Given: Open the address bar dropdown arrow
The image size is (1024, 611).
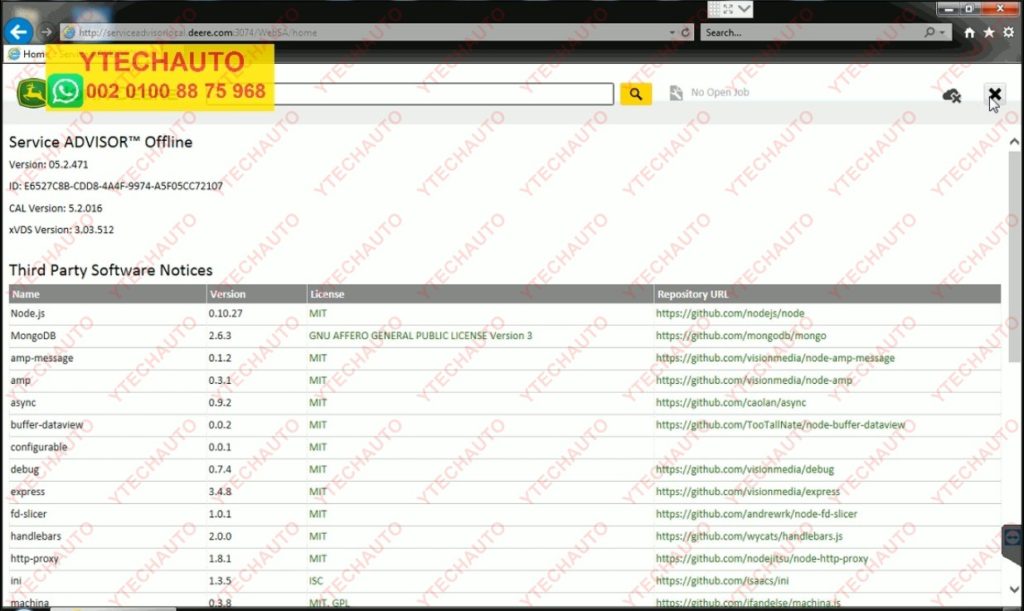Looking at the screenshot, I should [x=672, y=32].
